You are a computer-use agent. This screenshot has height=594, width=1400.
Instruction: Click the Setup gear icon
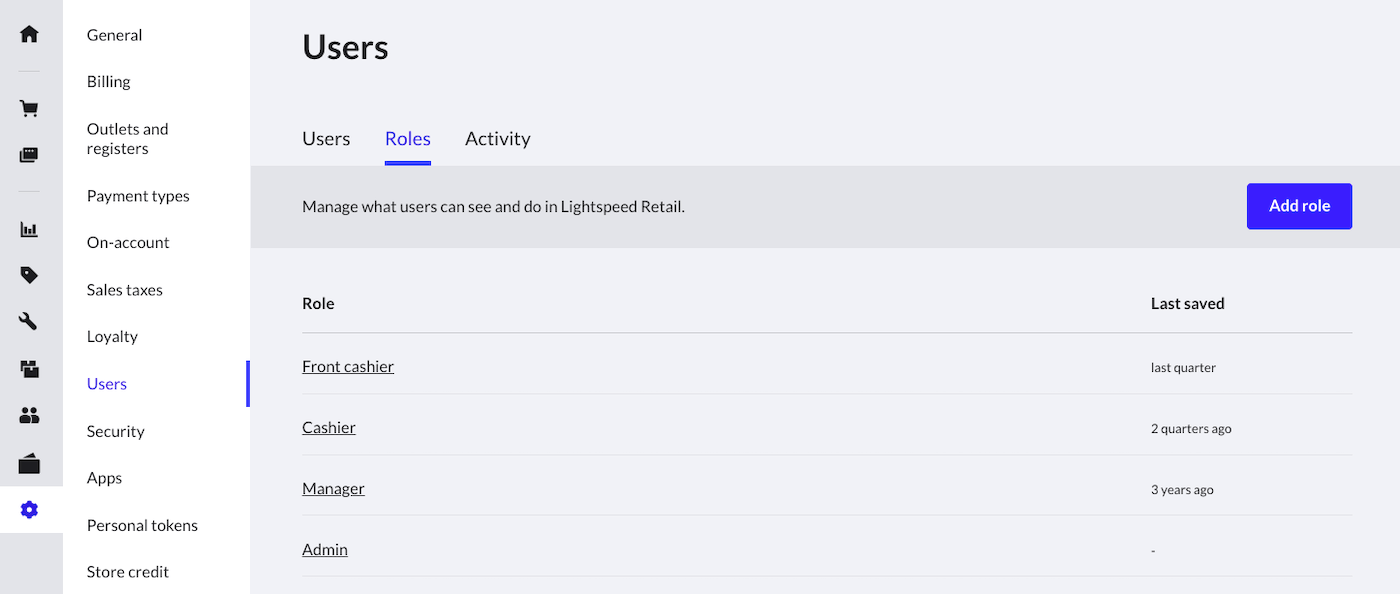click(x=30, y=510)
